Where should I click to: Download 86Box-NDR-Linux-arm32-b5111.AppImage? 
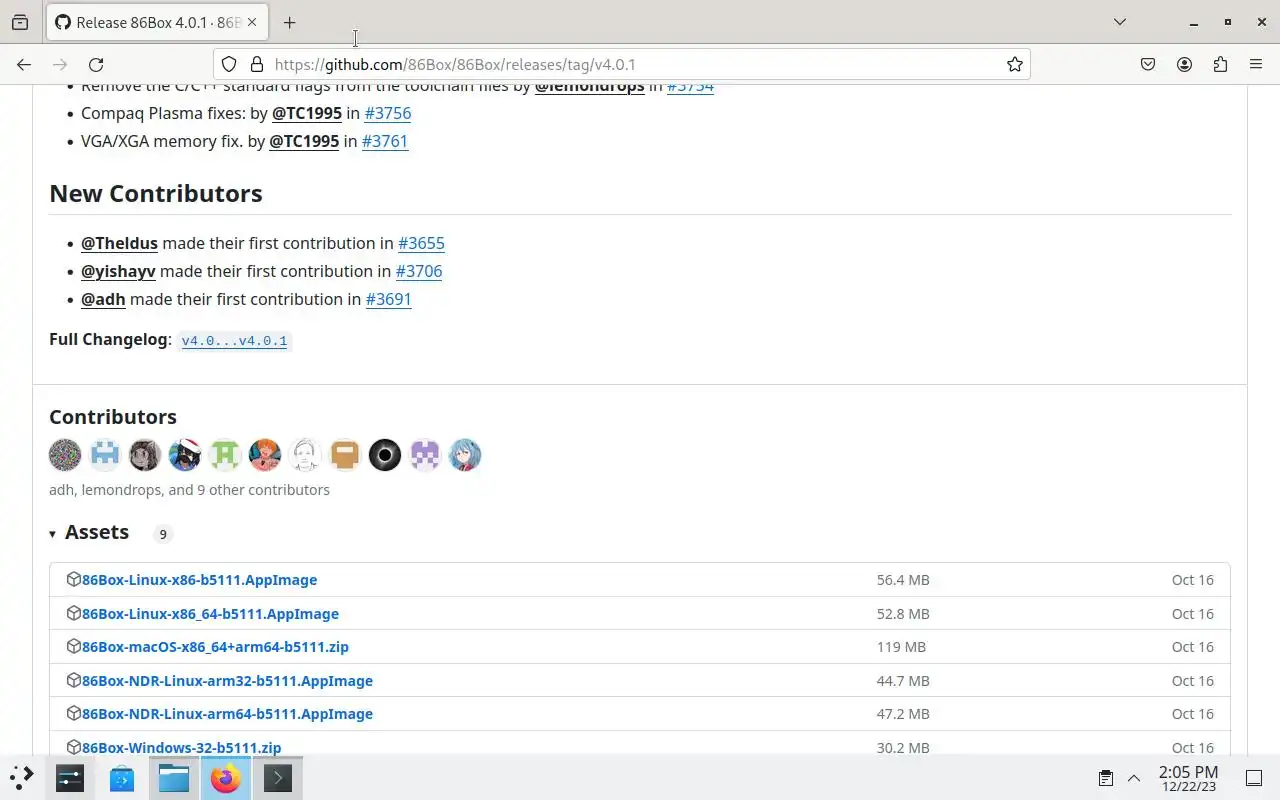click(x=227, y=681)
